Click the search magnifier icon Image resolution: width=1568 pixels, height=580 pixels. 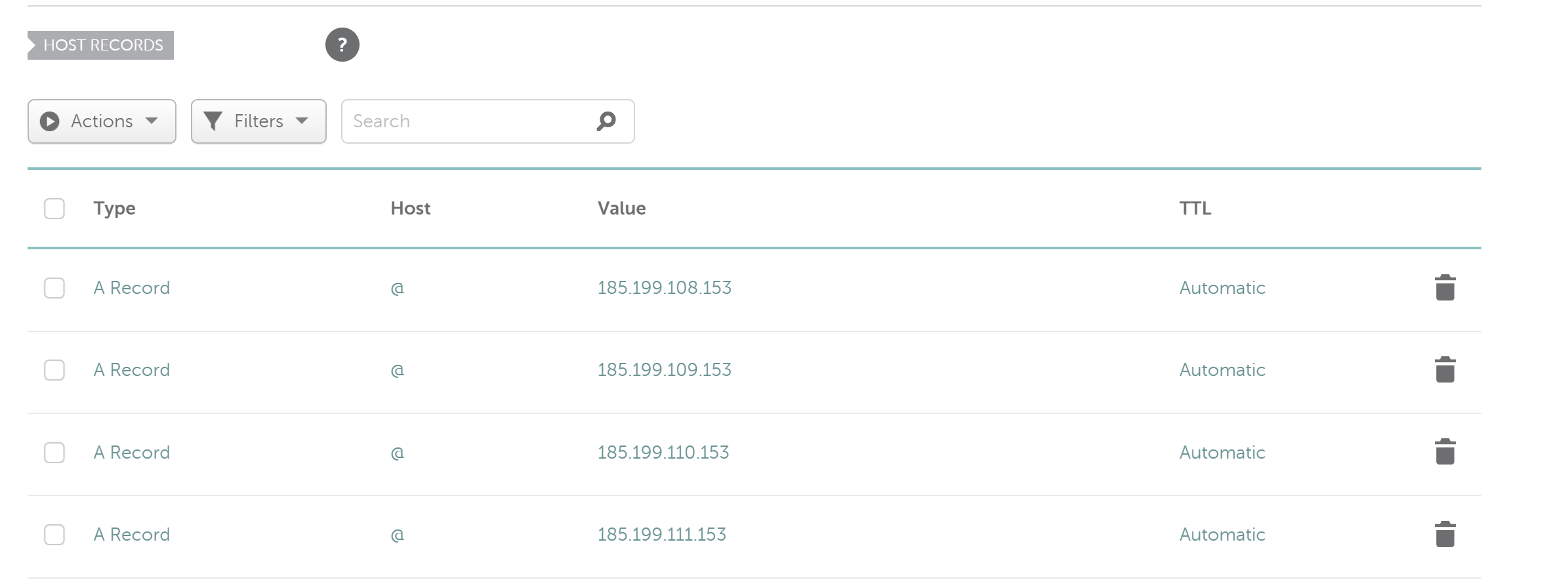click(x=606, y=121)
